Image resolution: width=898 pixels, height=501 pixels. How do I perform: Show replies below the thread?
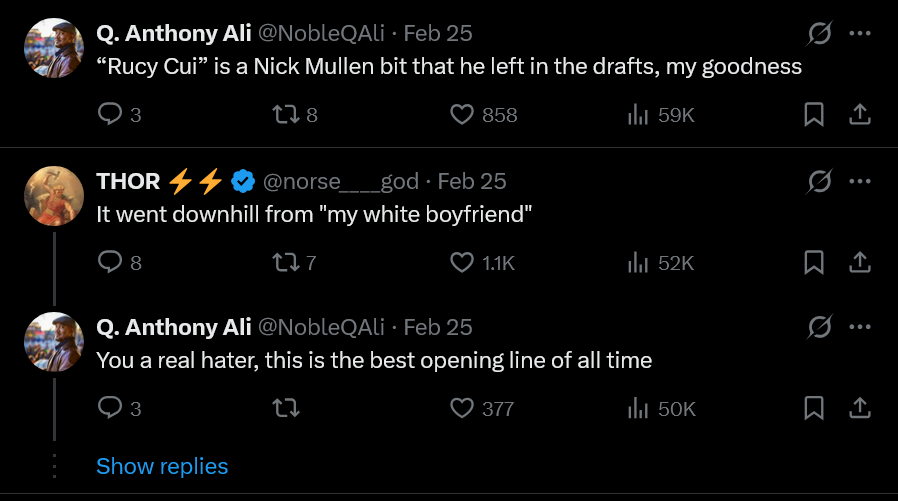(x=162, y=466)
